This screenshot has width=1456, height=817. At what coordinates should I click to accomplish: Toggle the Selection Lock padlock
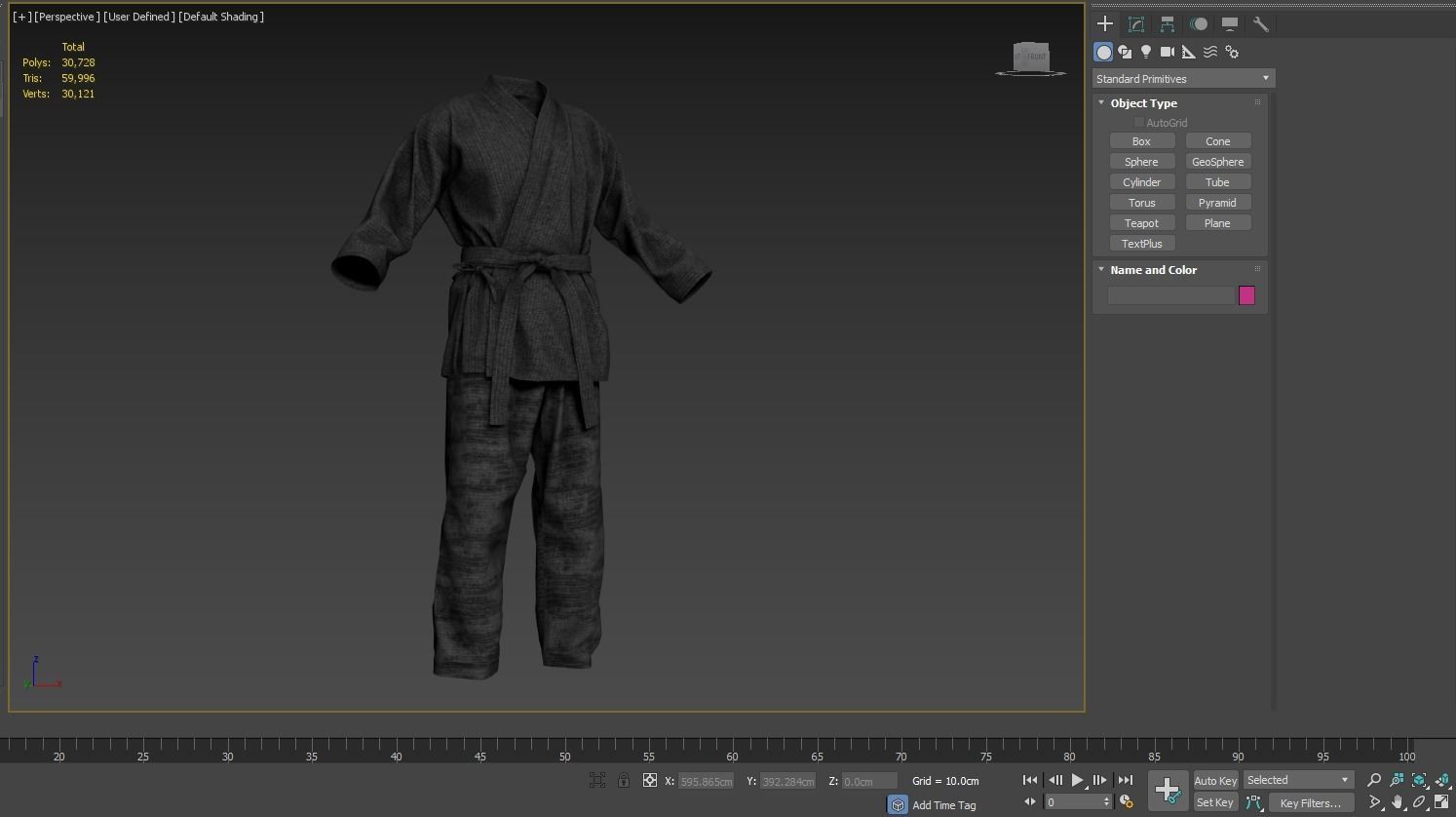(x=624, y=780)
